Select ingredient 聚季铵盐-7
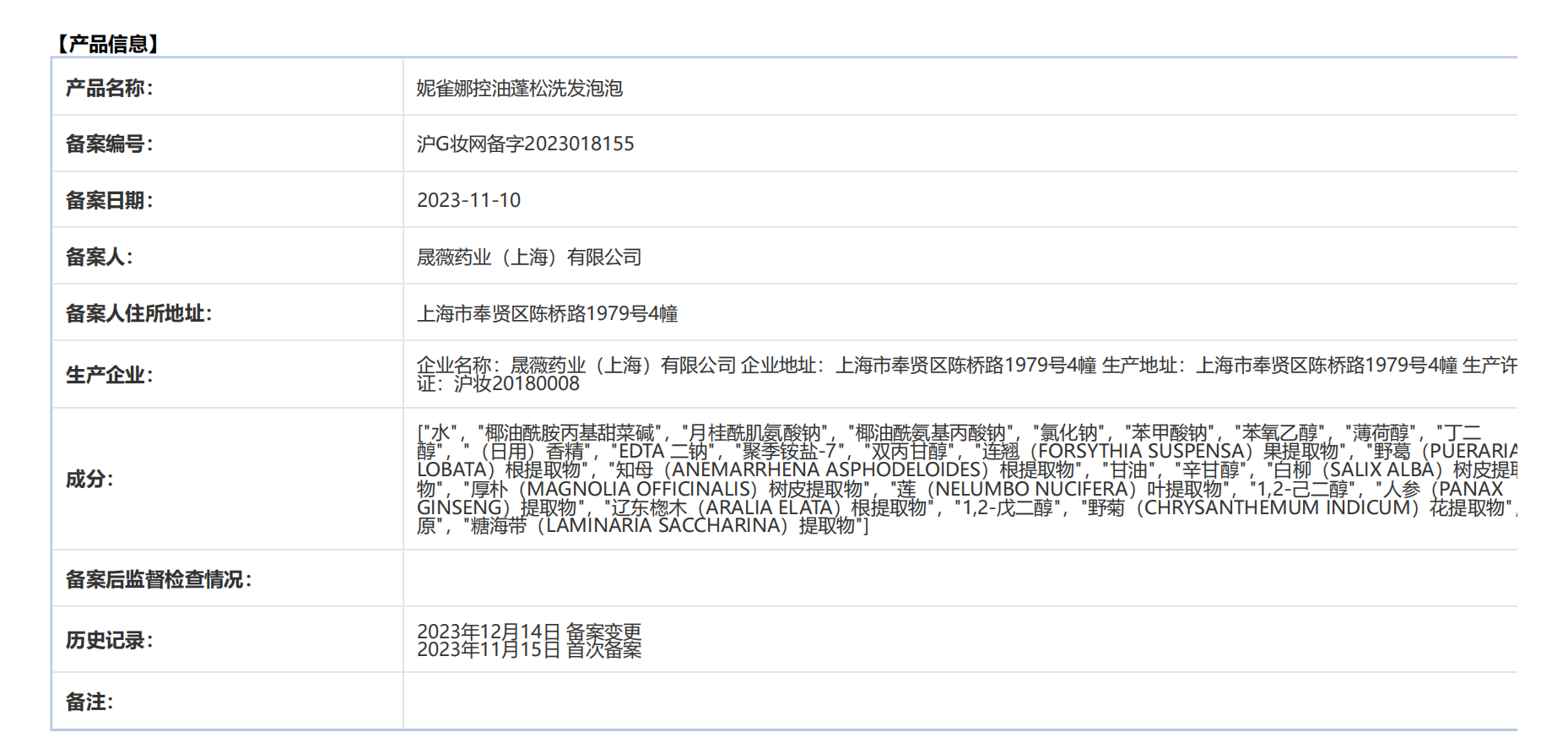Screen dimensions: 1568x743 789,452
